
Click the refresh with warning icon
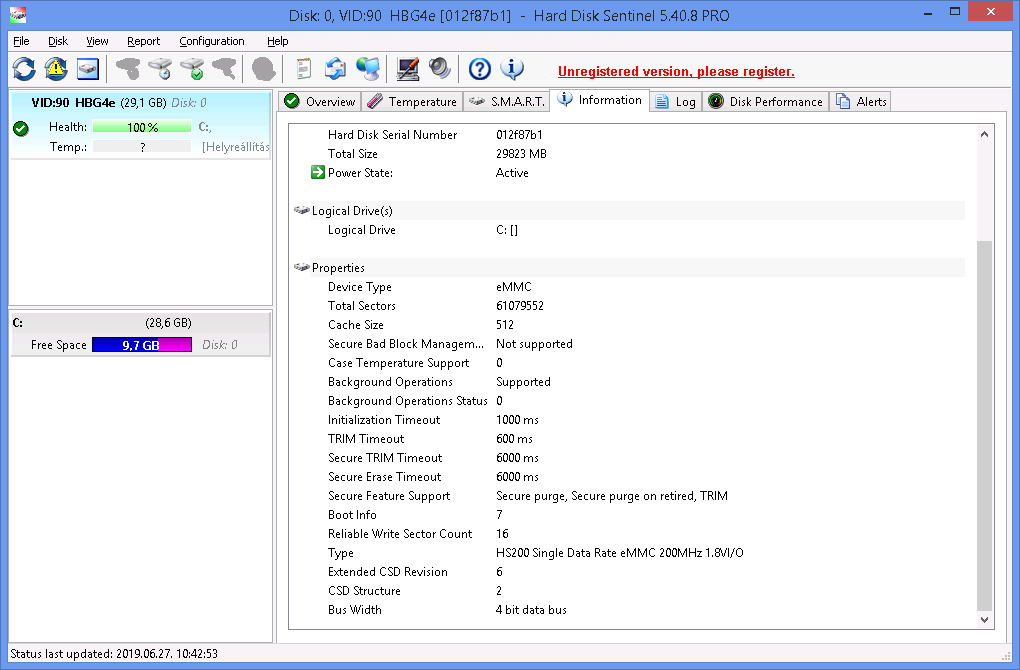56,69
